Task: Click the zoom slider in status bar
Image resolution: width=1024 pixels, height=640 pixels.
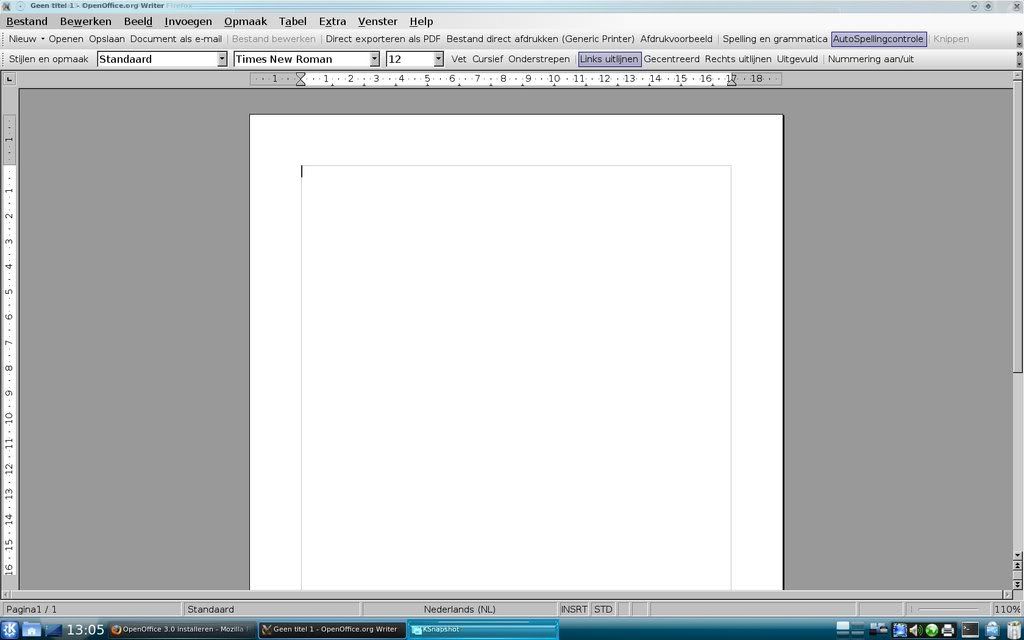Action: point(946,609)
